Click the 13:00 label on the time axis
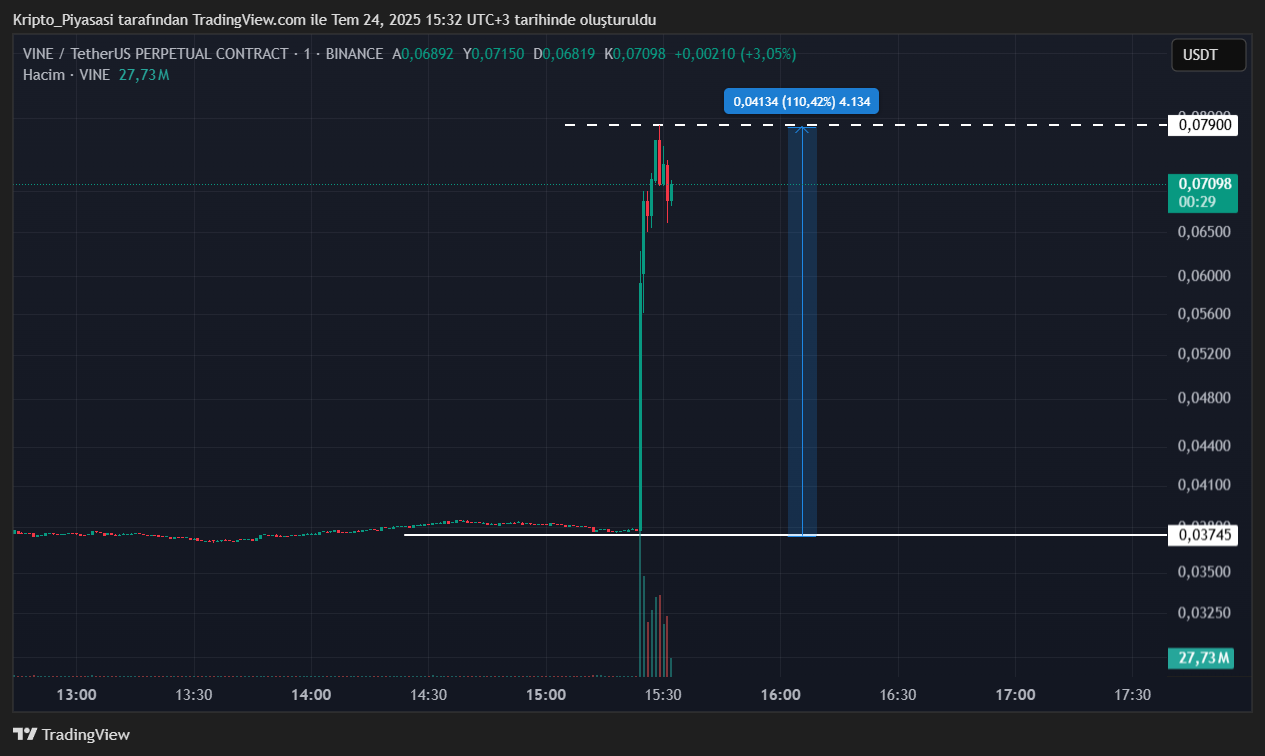 [76, 695]
